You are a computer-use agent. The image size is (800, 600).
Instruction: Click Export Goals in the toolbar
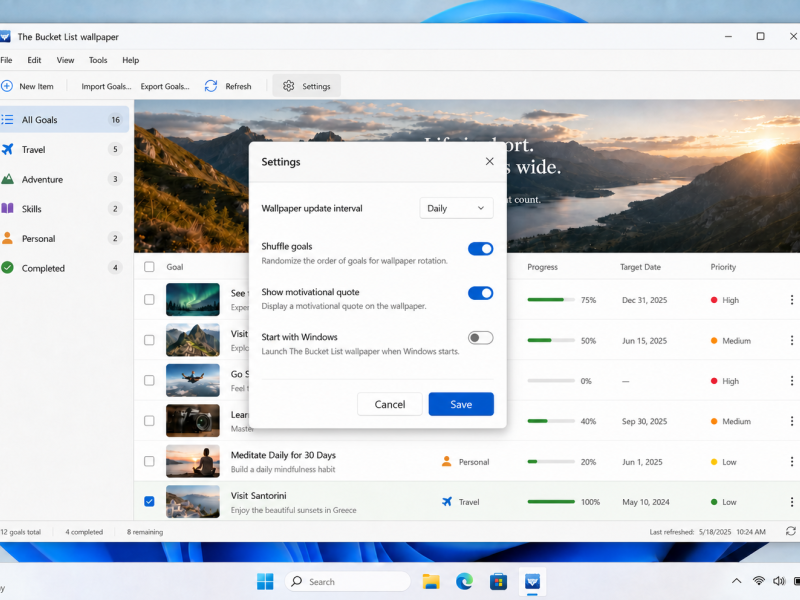(x=165, y=86)
